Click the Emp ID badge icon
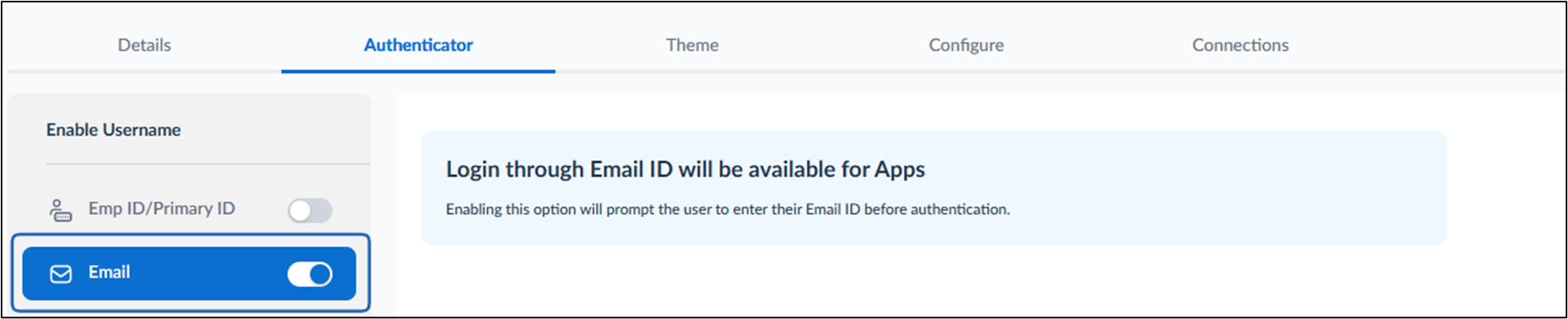This screenshot has width=1568, height=319. pyautogui.click(x=61, y=210)
